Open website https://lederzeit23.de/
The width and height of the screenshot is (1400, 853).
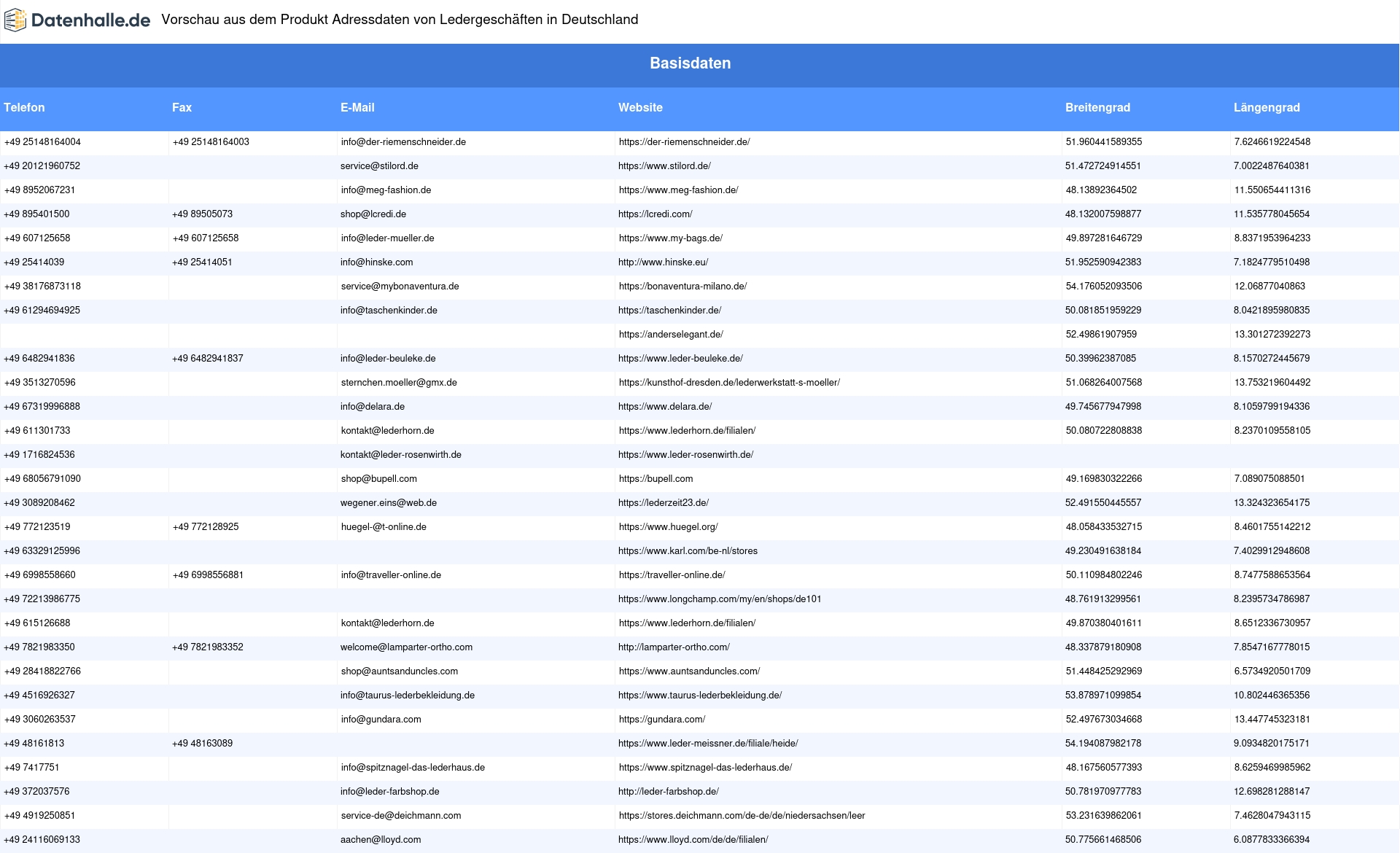tap(664, 503)
